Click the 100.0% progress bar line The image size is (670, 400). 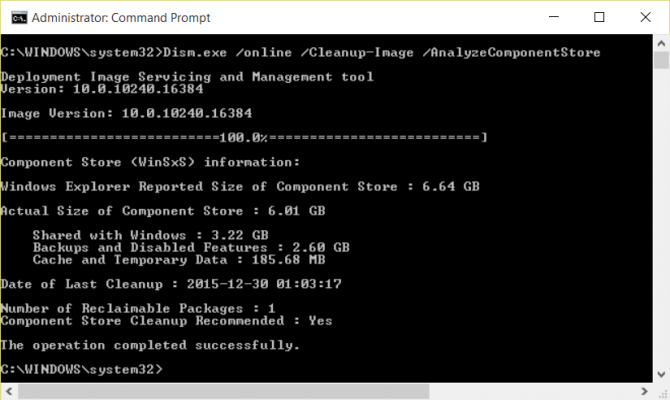click(x=245, y=136)
